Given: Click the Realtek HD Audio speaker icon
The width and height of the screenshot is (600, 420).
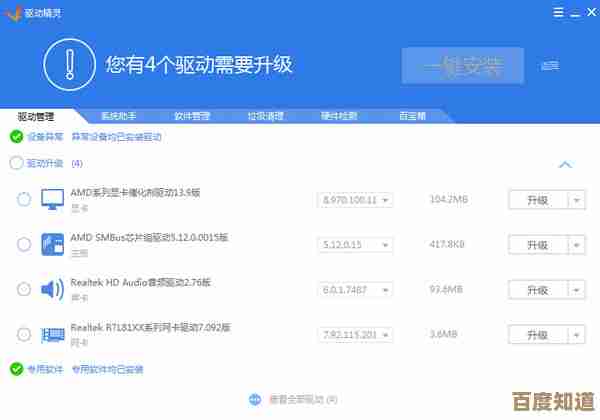Looking at the screenshot, I should 52,289.
